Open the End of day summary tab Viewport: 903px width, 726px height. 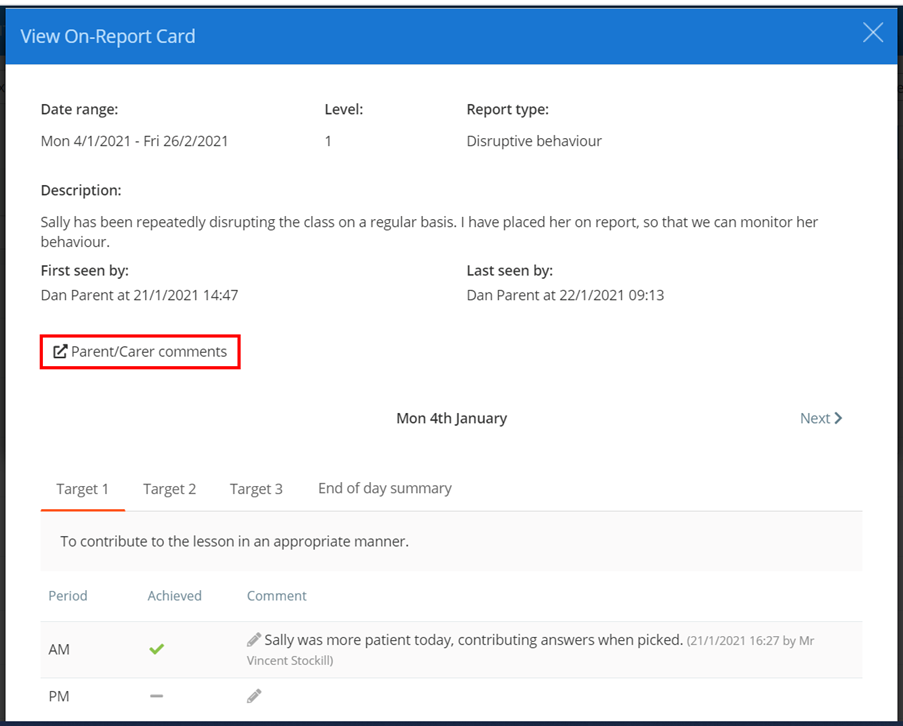[x=384, y=488]
